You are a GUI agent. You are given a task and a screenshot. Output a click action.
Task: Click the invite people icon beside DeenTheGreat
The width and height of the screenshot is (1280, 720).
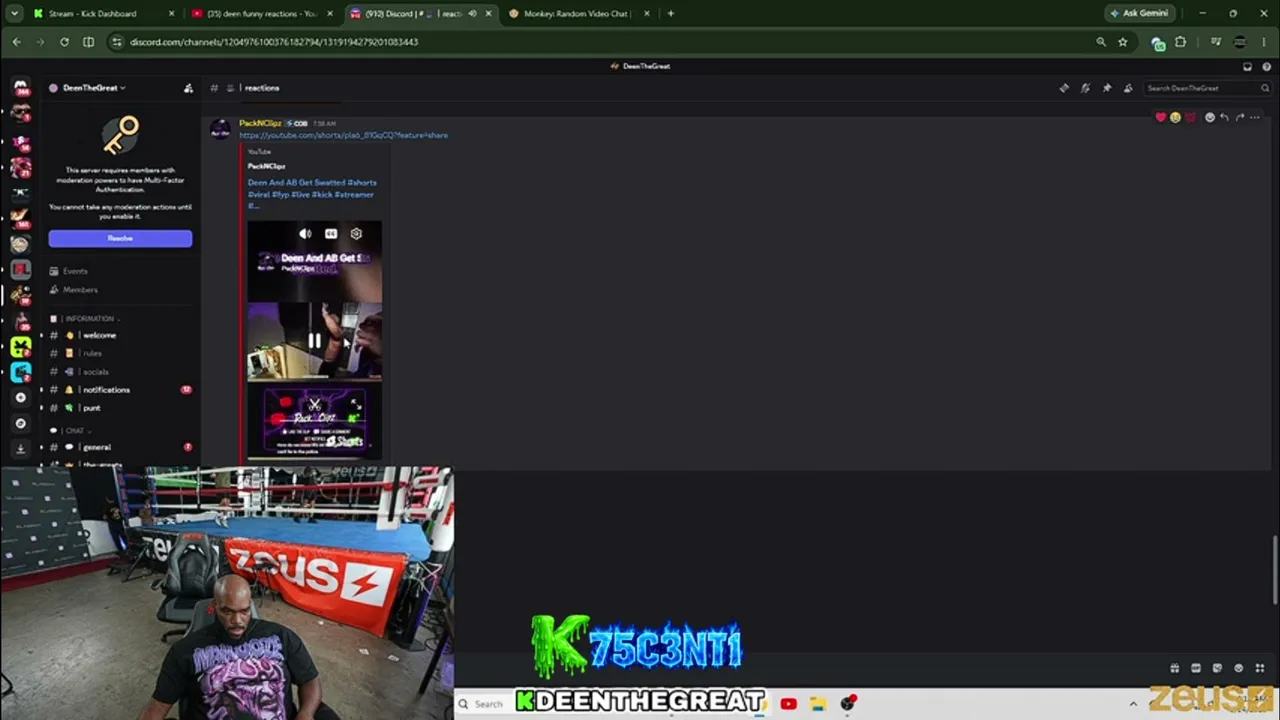(188, 88)
